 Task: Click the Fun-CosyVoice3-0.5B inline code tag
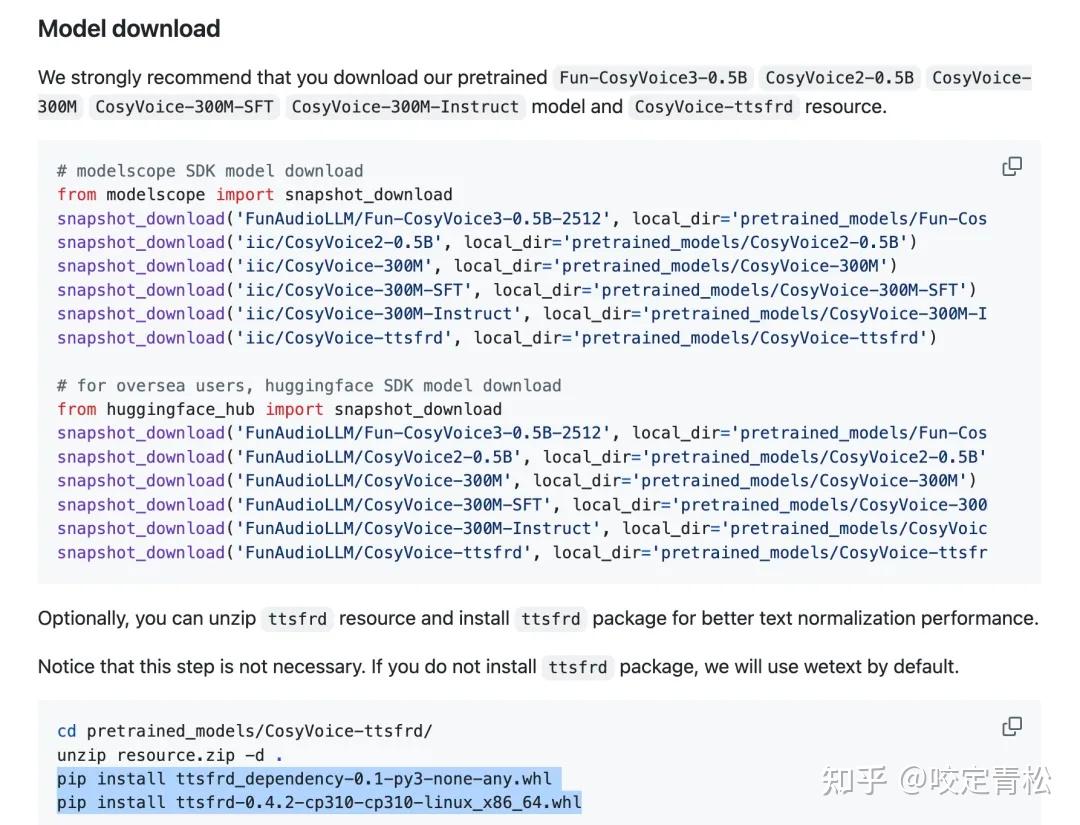653,78
